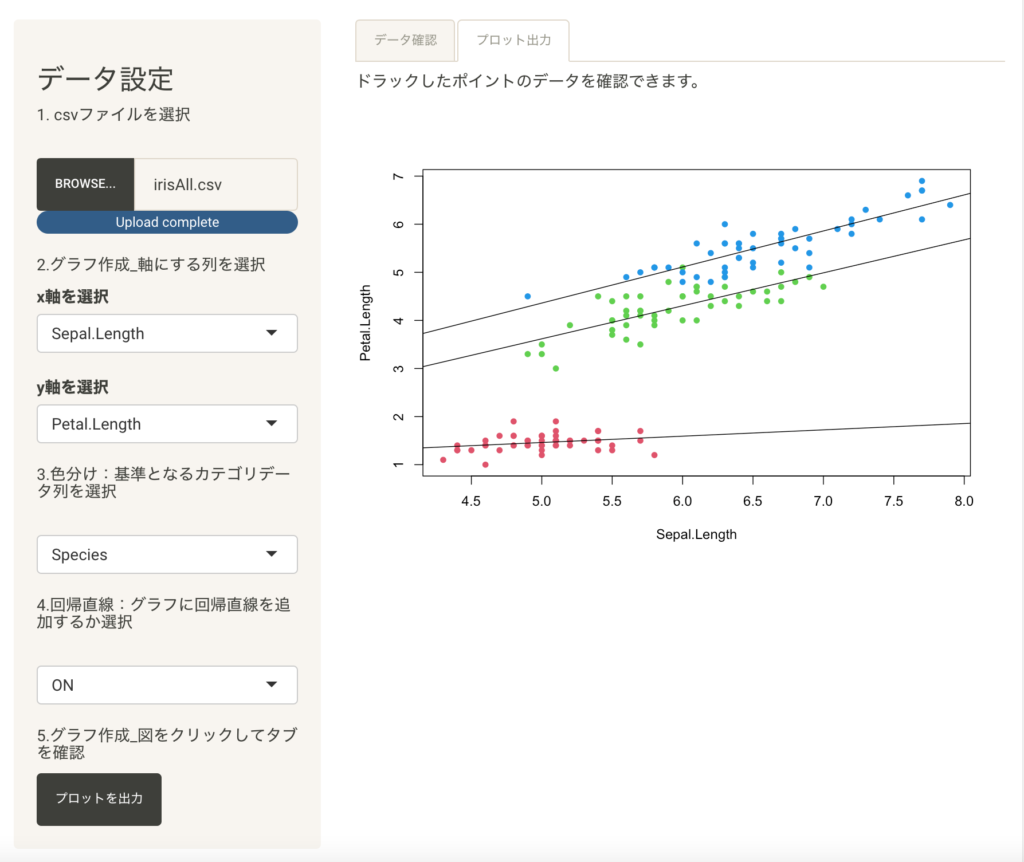Image resolution: width=1024 pixels, height=862 pixels.
Task: Expand the regression line ON dropdown
Action: [167, 685]
